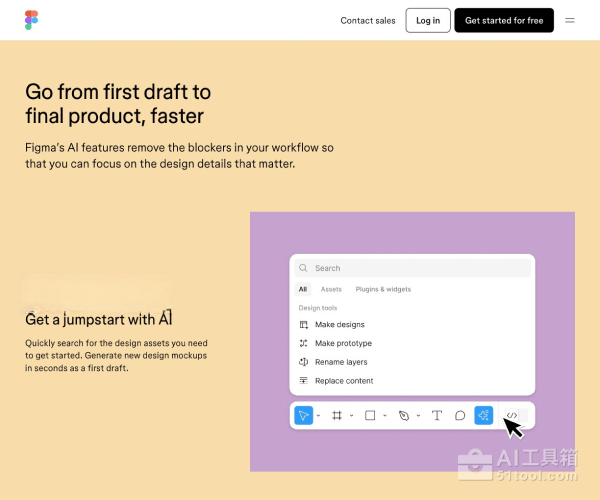Select the Comment bubble tool

pos(460,415)
